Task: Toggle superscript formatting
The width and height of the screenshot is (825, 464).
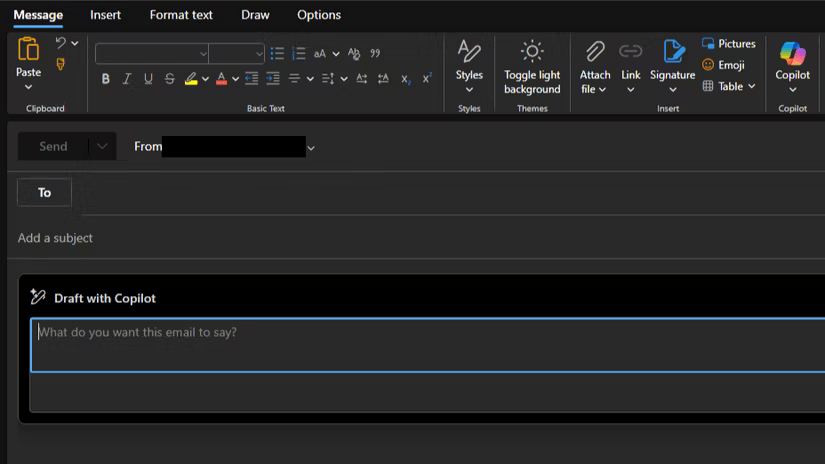Action: 427,78
